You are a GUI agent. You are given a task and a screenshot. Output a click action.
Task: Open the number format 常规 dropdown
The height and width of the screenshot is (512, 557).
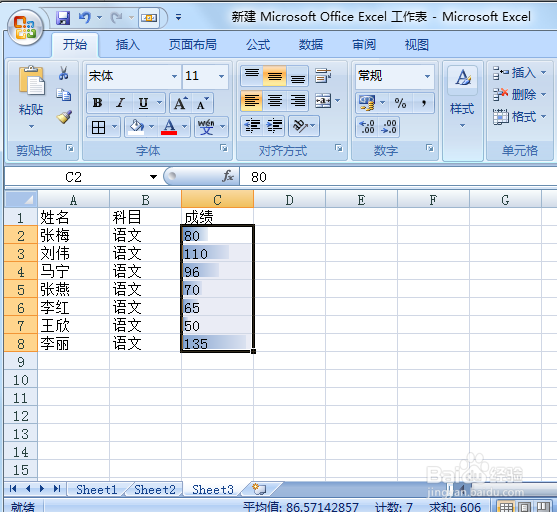tap(427, 76)
